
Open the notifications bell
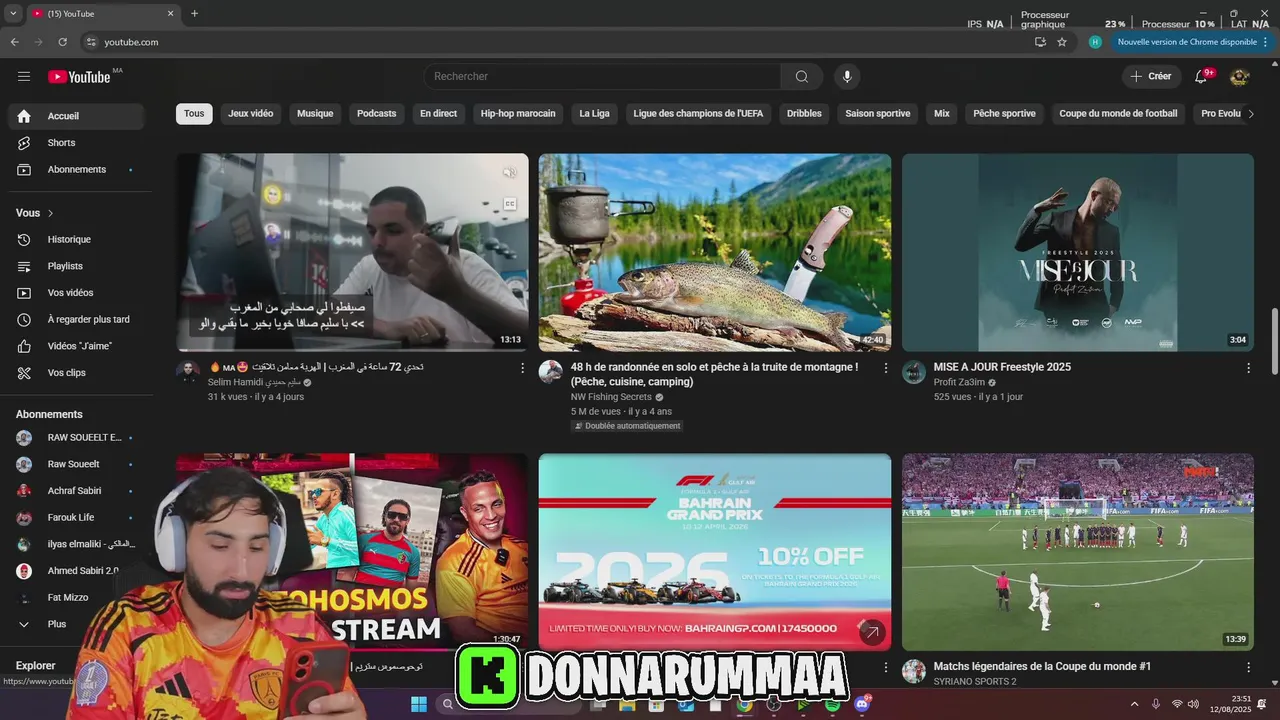1202,76
